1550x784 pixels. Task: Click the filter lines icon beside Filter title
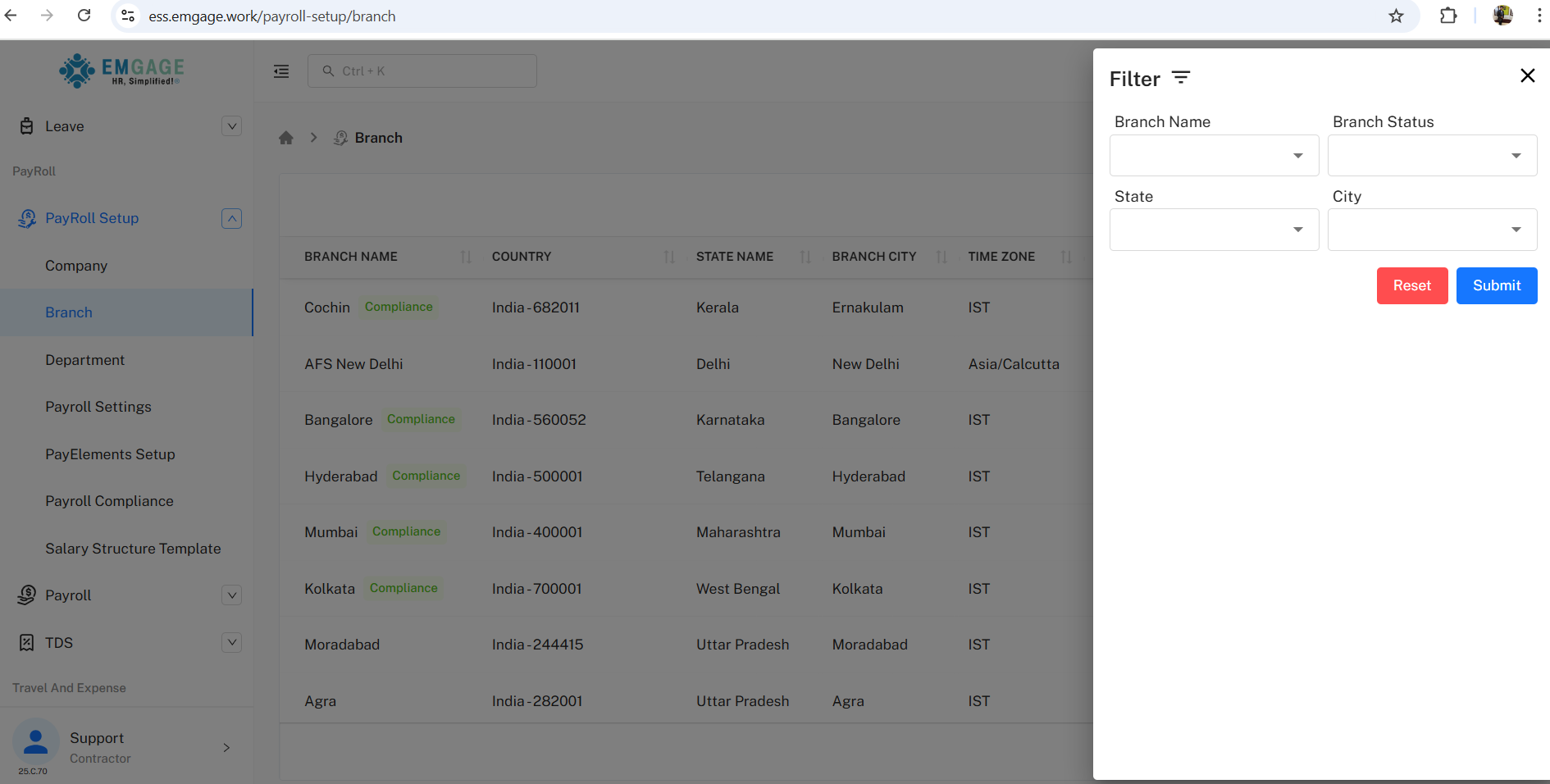[1180, 78]
